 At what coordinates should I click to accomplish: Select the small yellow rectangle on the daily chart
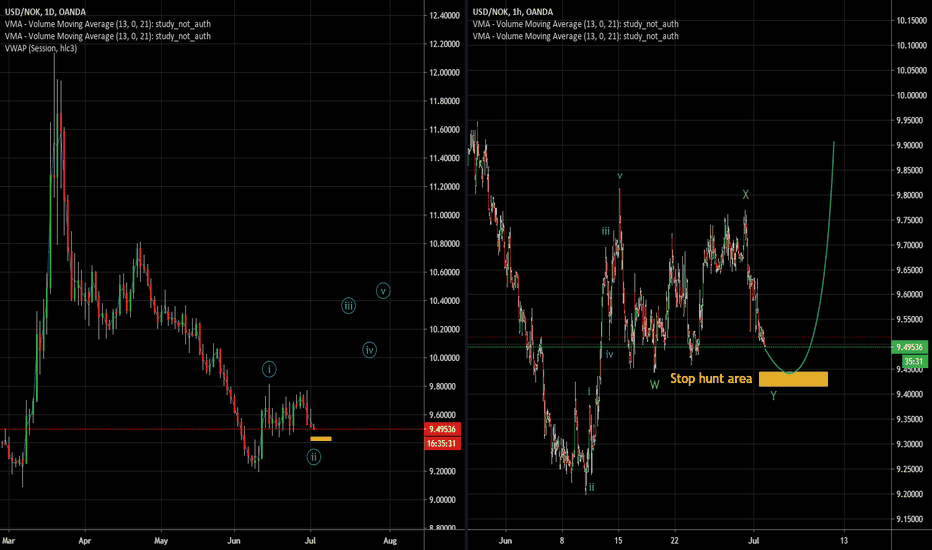[x=321, y=439]
